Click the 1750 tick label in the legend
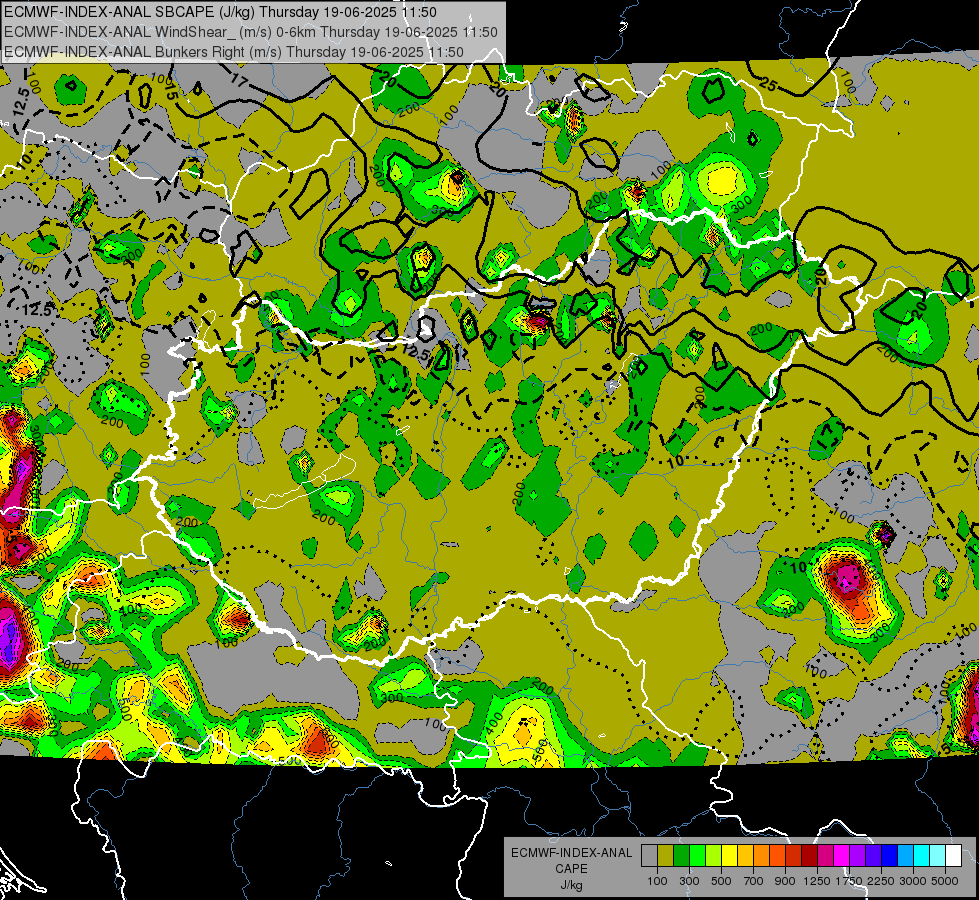Image resolution: width=979 pixels, height=900 pixels. pyautogui.click(x=850, y=881)
